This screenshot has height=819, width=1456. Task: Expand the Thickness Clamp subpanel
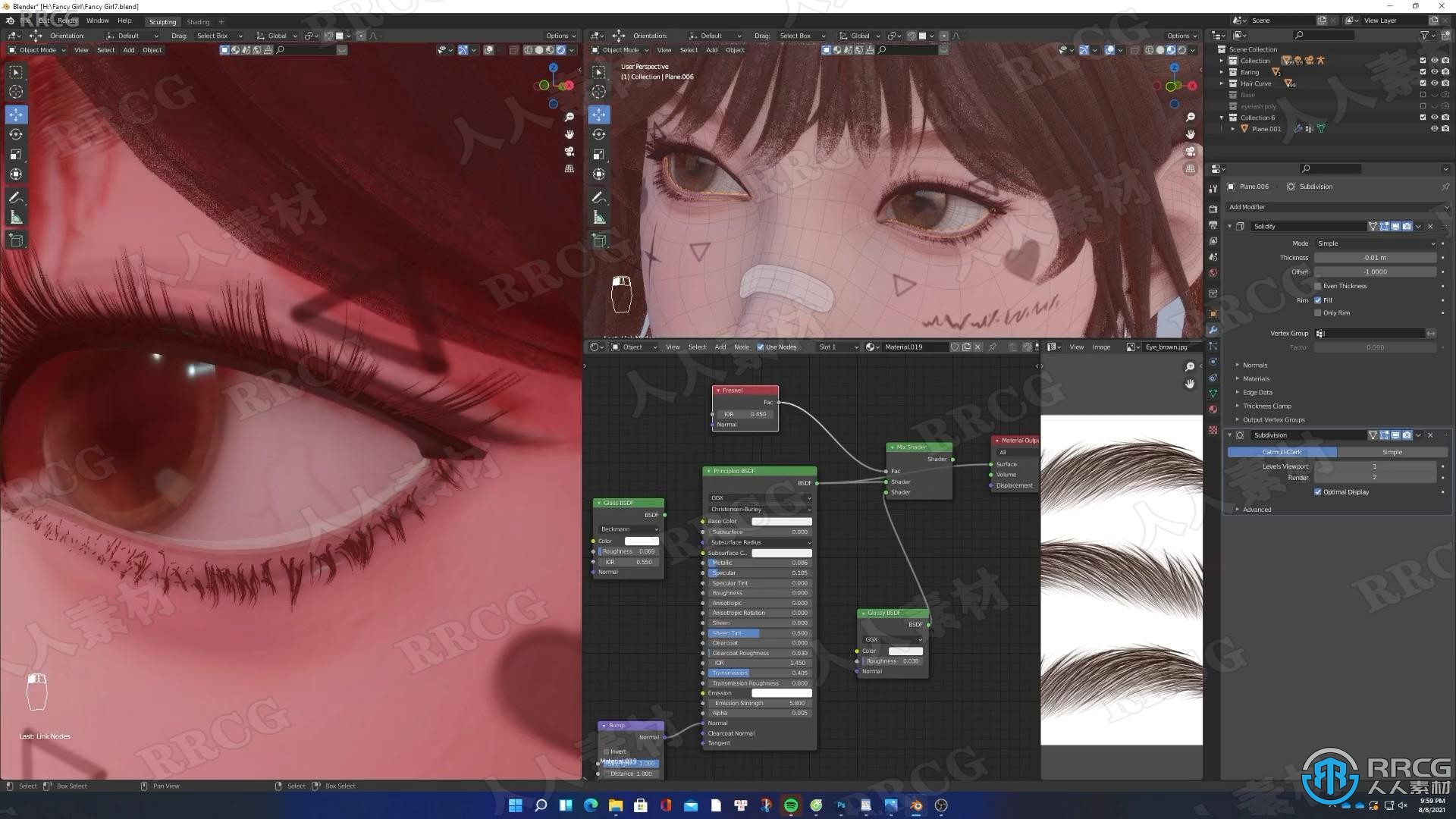[1266, 406]
